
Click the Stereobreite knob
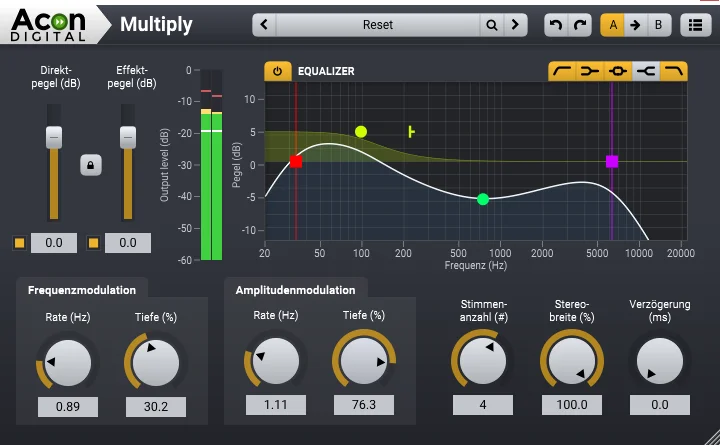pos(572,361)
